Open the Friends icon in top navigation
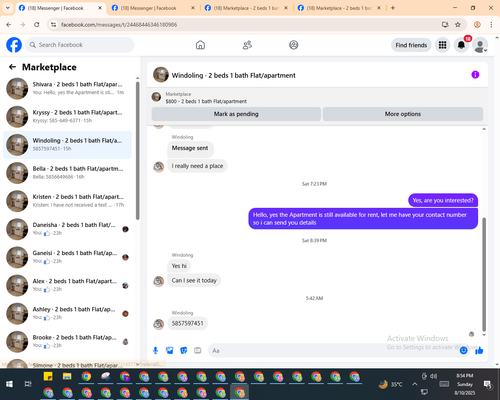This screenshot has height=400, width=500. coord(247,45)
